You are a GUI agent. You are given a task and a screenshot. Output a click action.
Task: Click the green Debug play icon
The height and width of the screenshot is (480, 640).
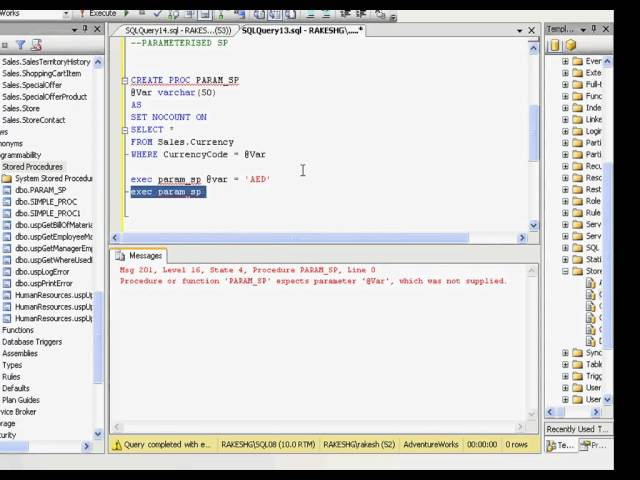tap(127, 13)
